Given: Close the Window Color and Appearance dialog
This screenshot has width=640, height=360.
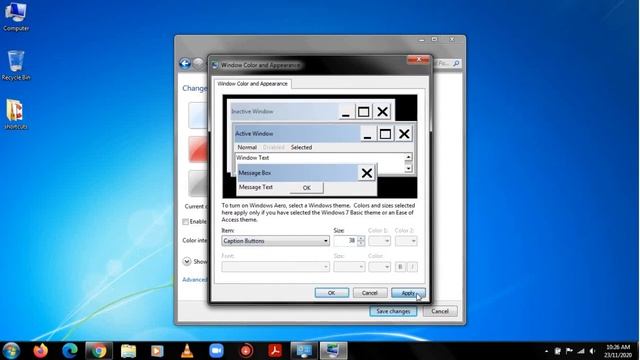Looking at the screenshot, I should (x=418, y=60).
